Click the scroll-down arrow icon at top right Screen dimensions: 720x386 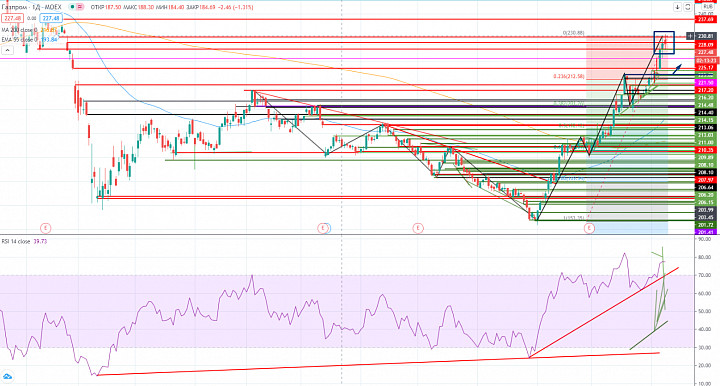(677, 7)
